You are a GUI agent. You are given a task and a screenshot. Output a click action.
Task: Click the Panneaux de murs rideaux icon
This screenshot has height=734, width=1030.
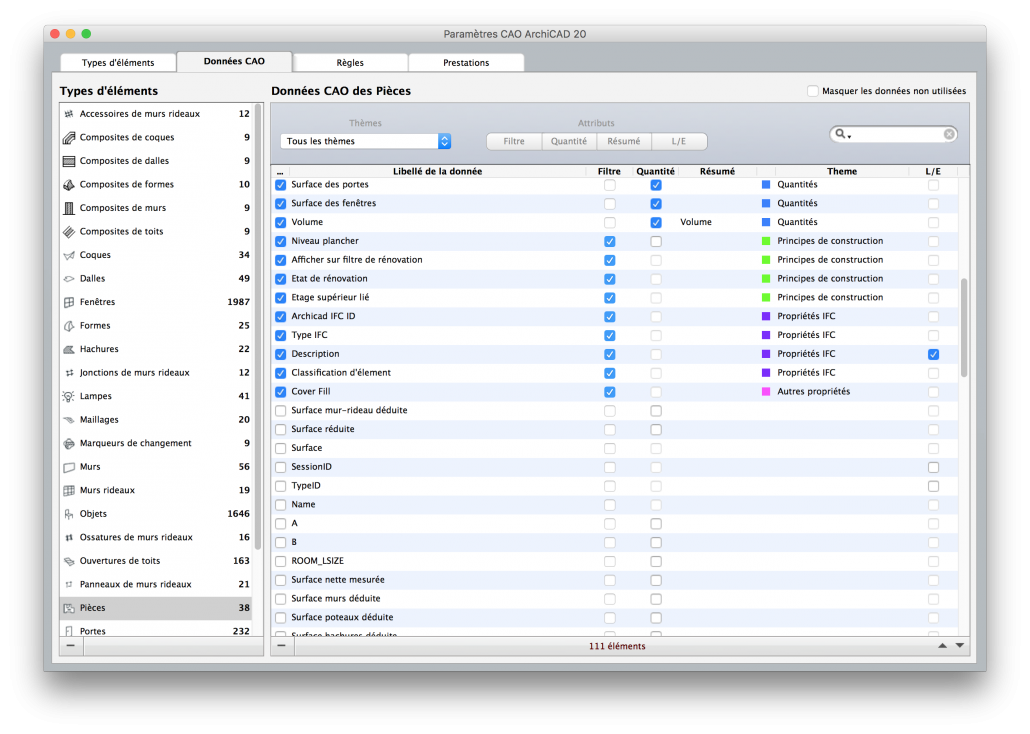69,585
